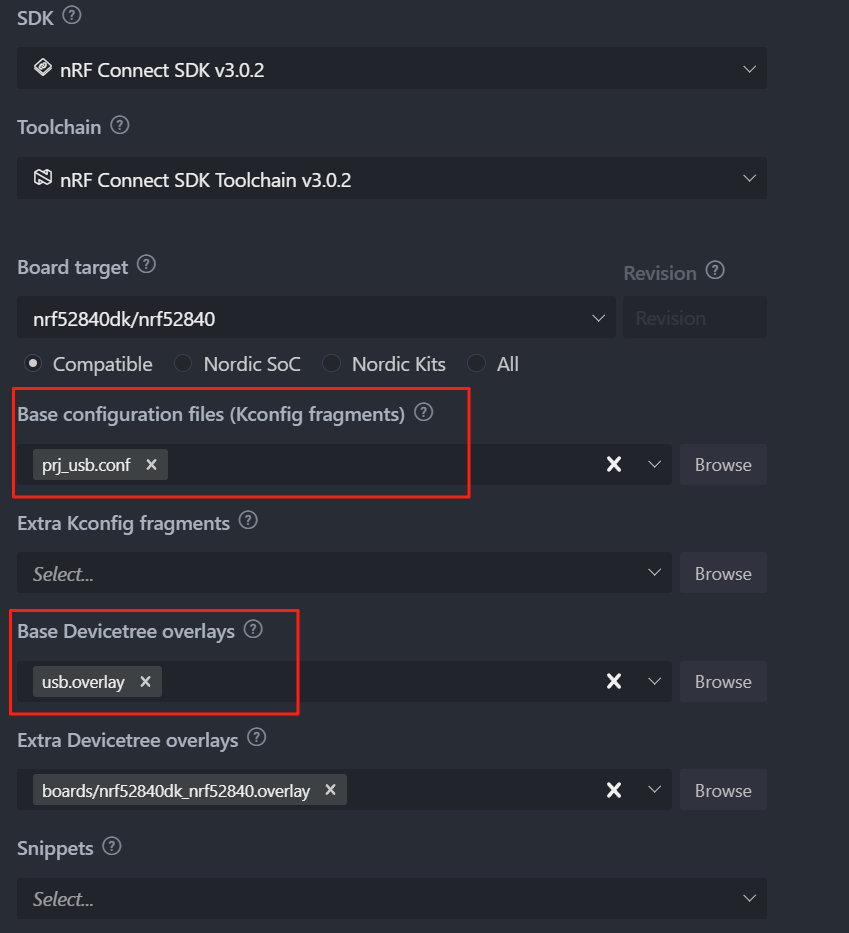Click help icon next to Board target

[146, 264]
